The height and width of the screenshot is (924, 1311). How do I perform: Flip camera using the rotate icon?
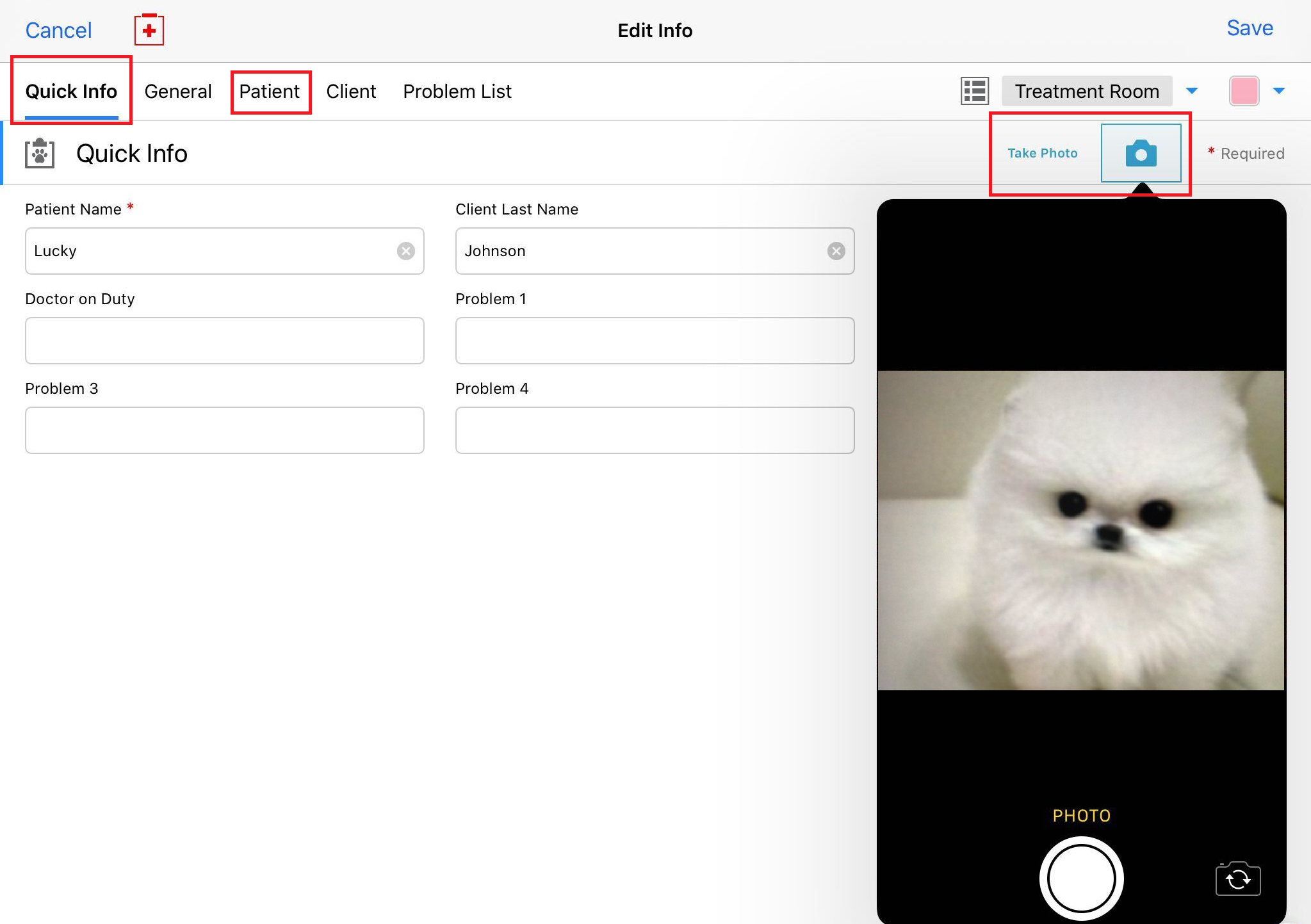click(x=1237, y=879)
